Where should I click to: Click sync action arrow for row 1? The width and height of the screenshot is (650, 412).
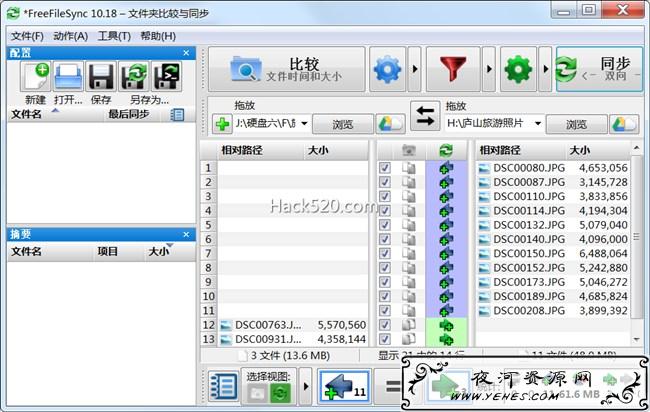pos(446,168)
